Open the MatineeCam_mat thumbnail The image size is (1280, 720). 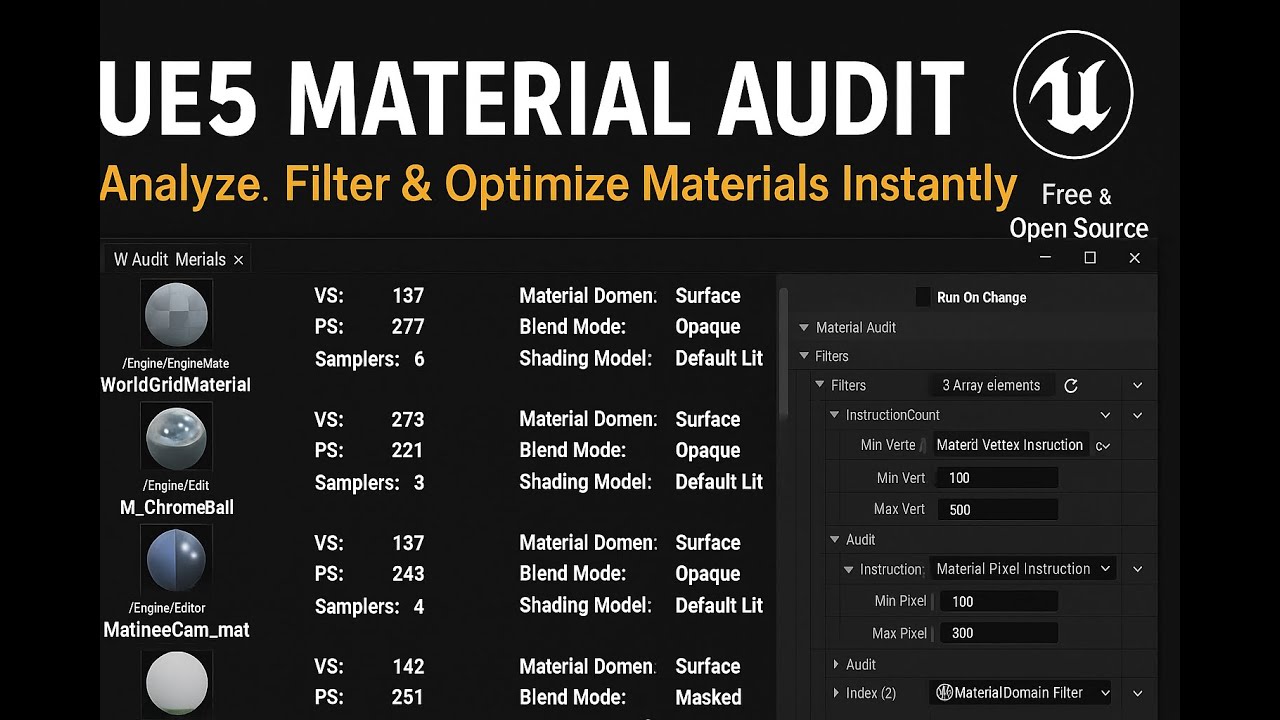pyautogui.click(x=177, y=560)
